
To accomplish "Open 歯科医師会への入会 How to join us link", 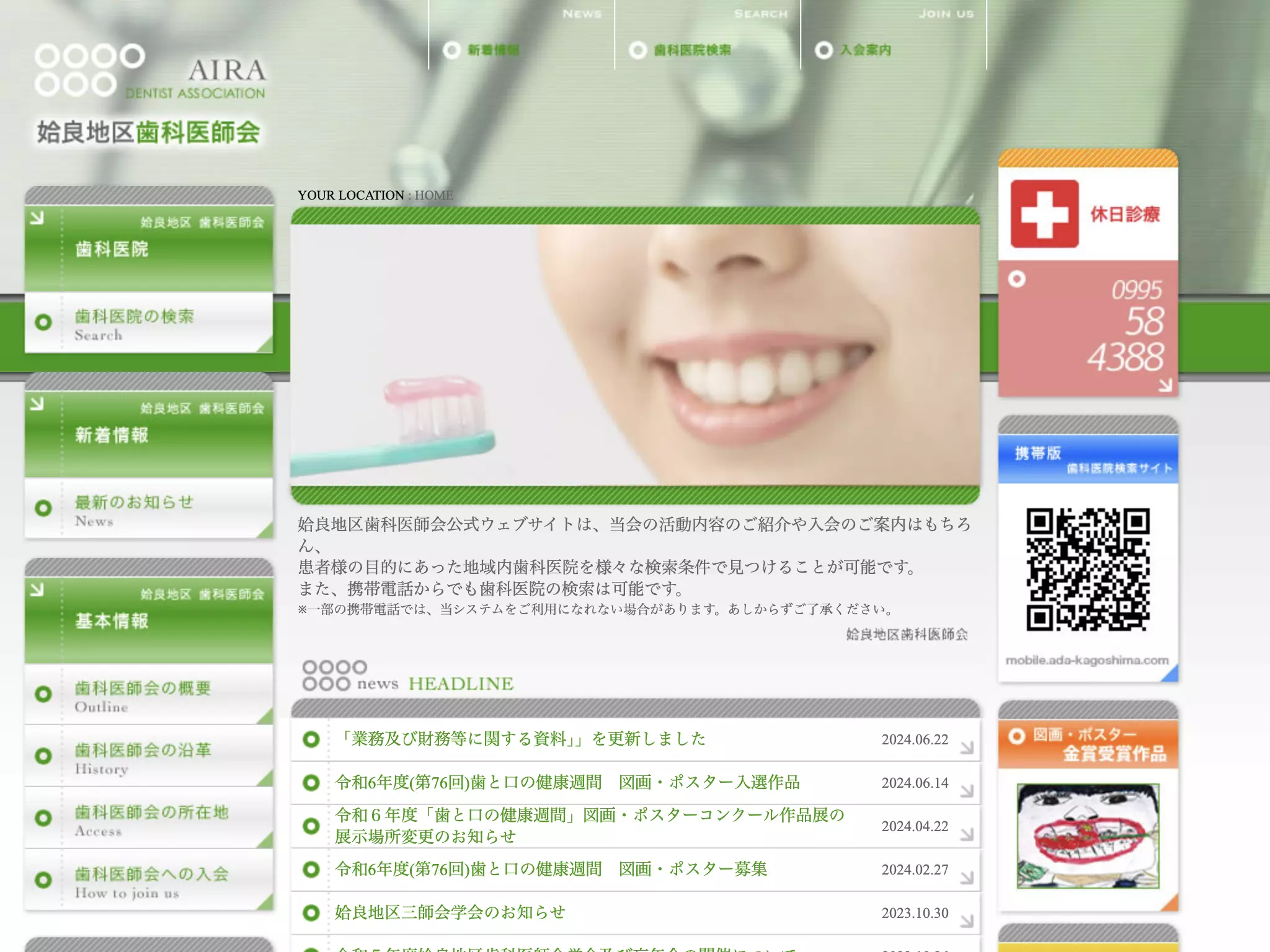I will [149, 881].
